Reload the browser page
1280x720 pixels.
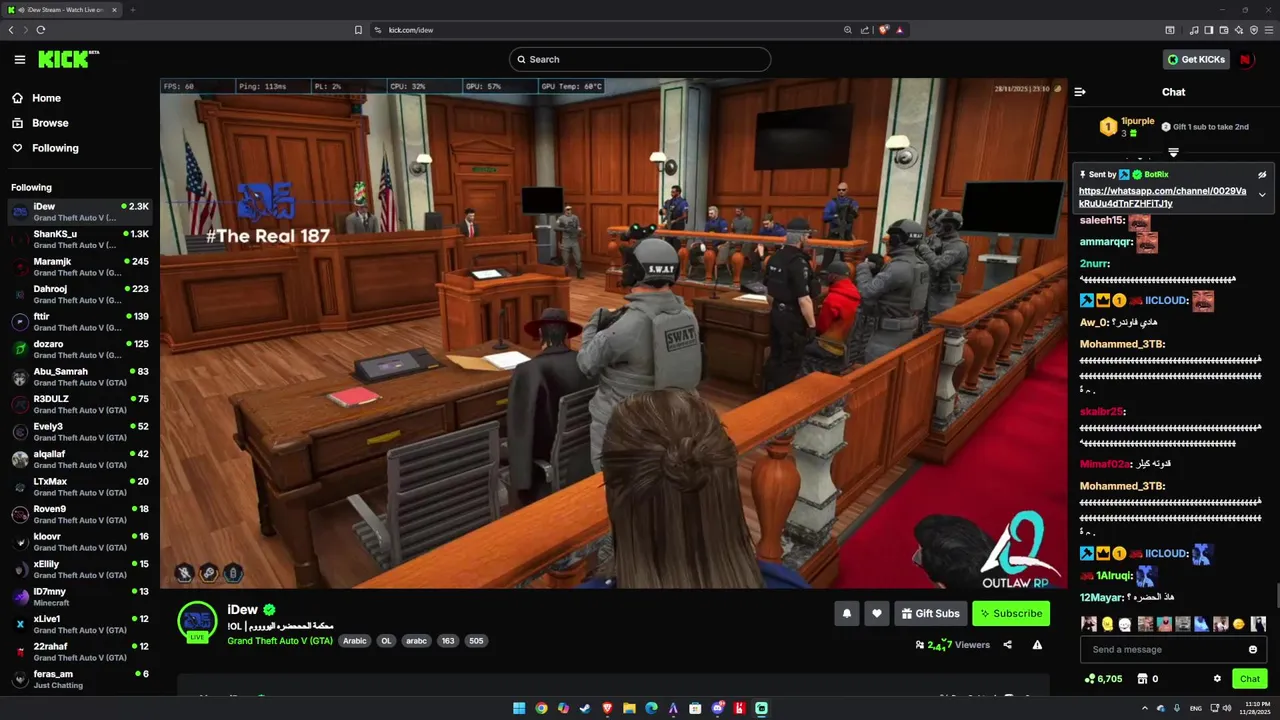(x=41, y=30)
